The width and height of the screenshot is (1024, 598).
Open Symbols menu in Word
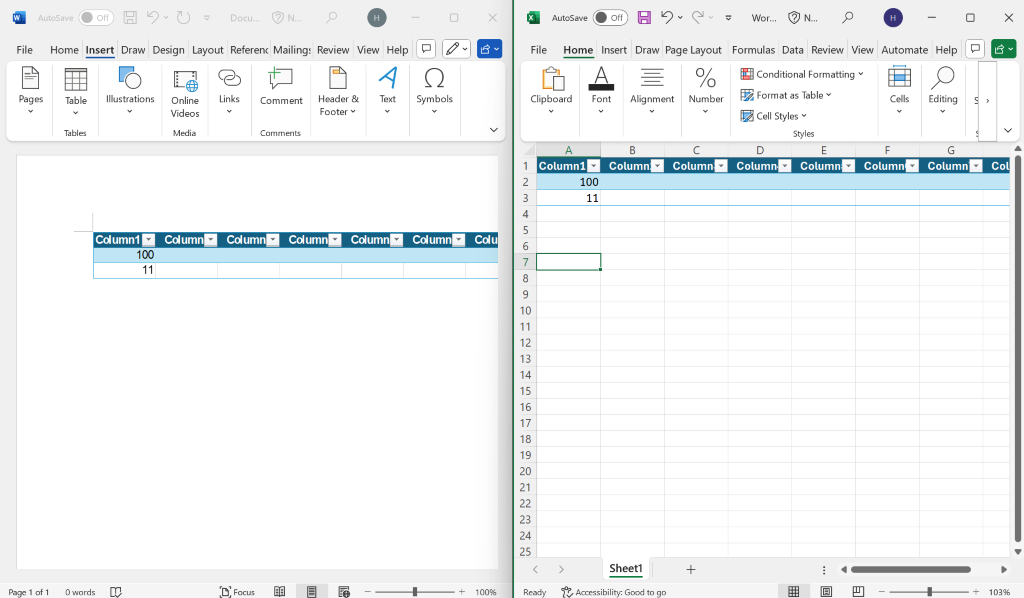coord(434,91)
